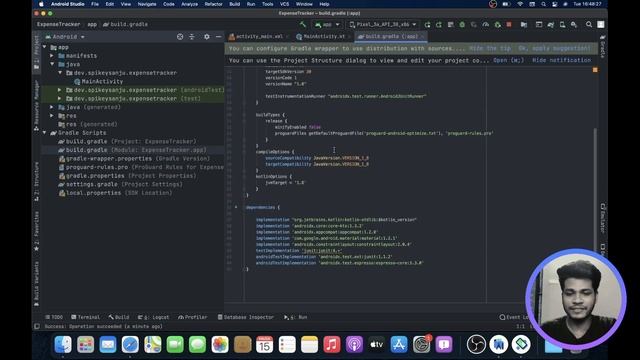Open the TODO tool window
The height and width of the screenshot is (360, 640).
(54, 317)
